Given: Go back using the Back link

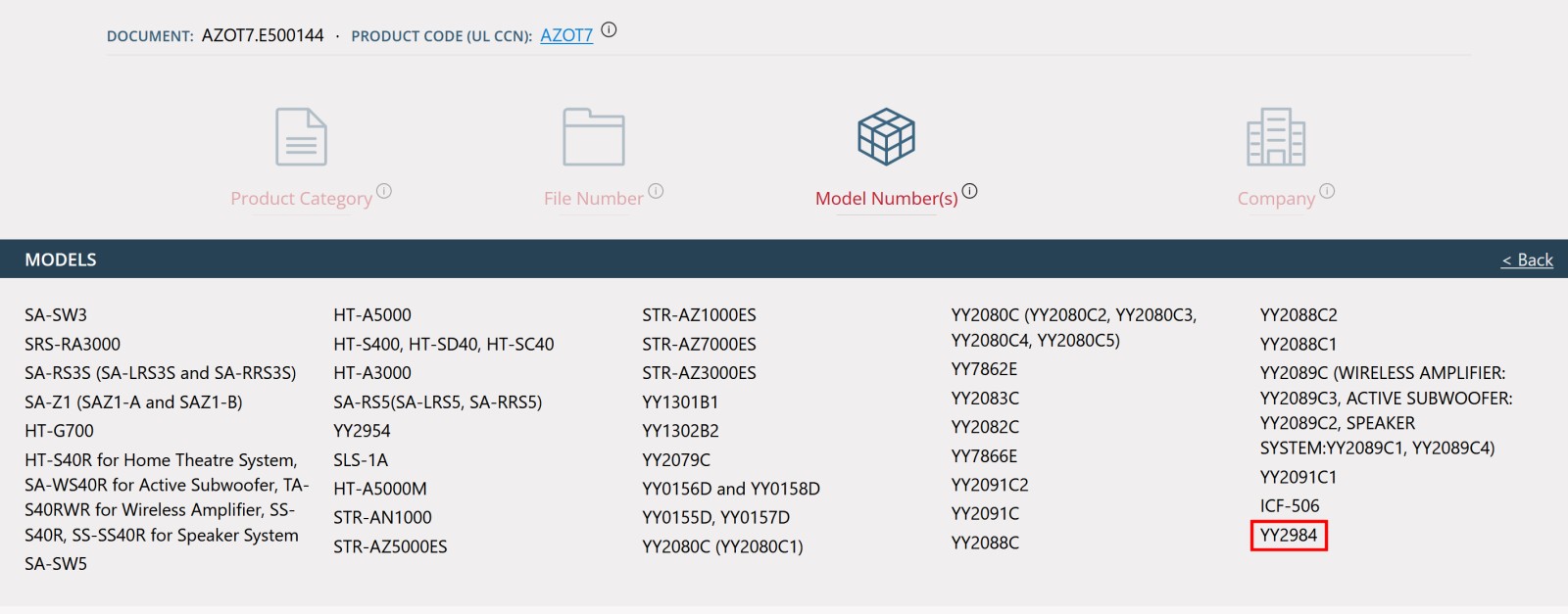Looking at the screenshot, I should coord(1527,260).
